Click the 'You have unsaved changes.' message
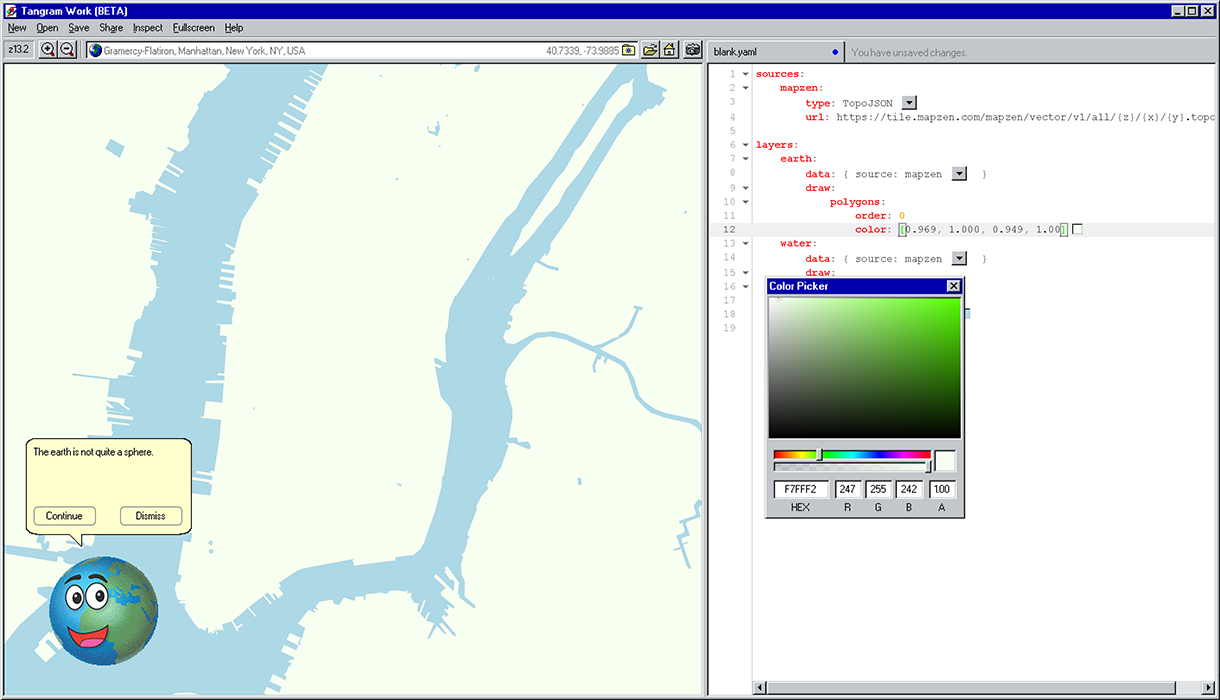Screen dimensions: 1220x700 [910, 52]
